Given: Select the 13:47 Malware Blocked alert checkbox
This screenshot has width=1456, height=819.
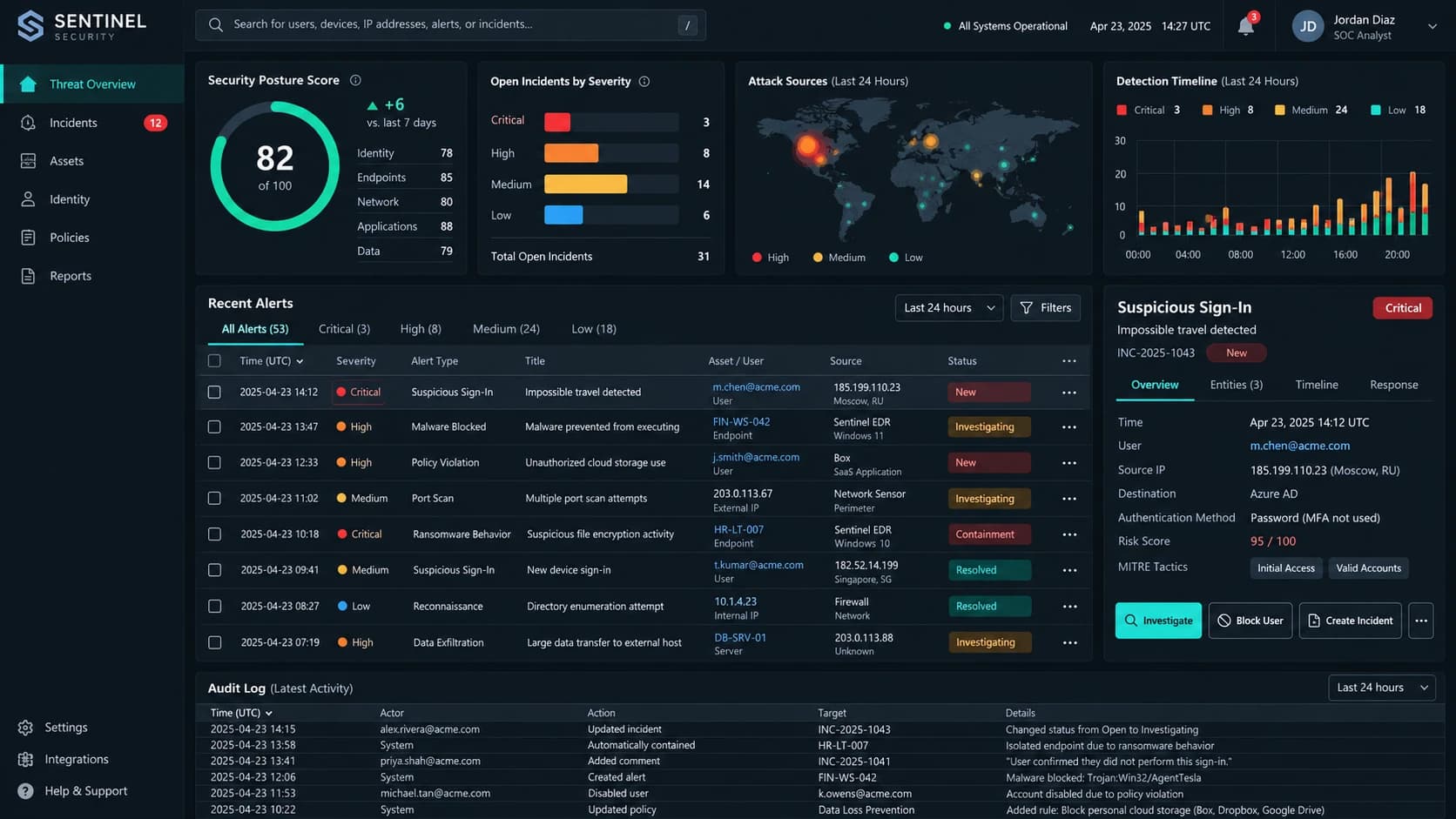Looking at the screenshot, I should click(214, 427).
